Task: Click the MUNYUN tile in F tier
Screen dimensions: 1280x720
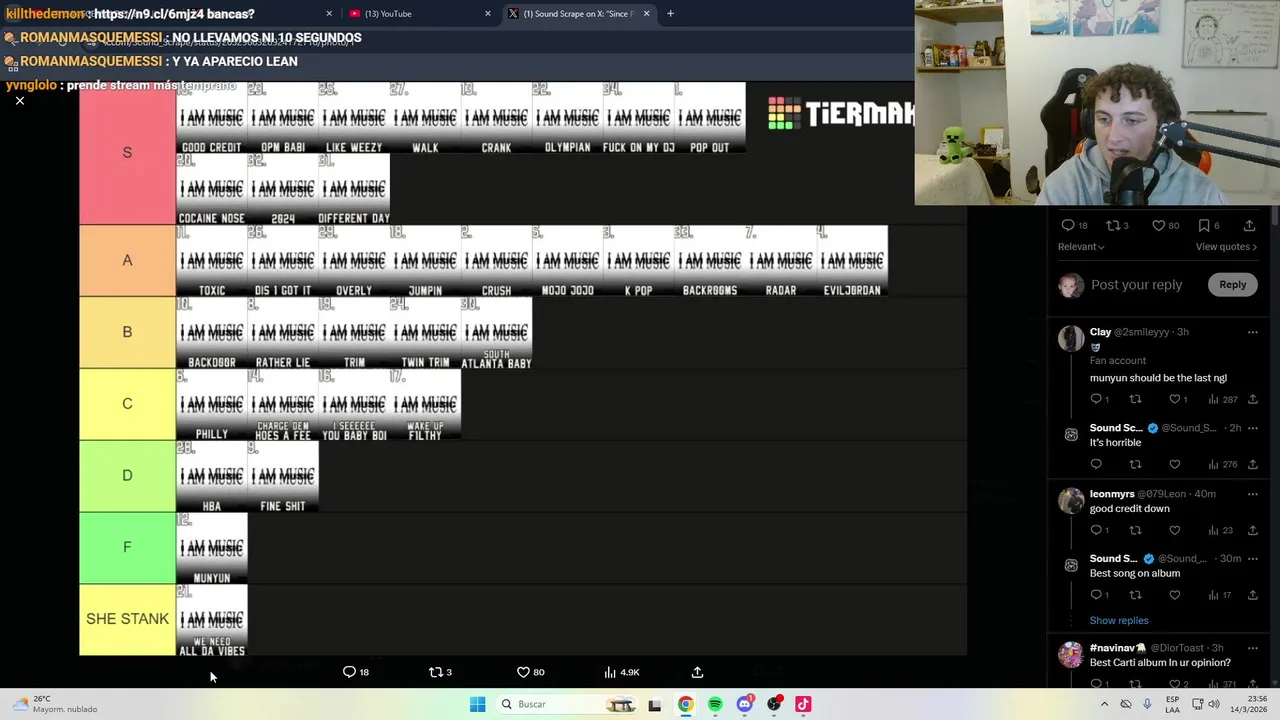Action: 212,548
